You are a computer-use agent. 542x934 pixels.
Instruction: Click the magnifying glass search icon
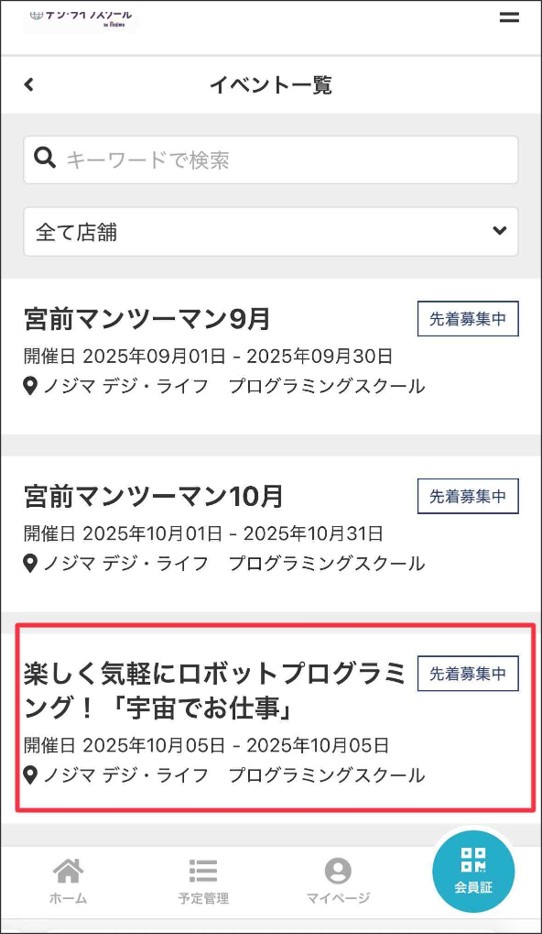pos(45,158)
